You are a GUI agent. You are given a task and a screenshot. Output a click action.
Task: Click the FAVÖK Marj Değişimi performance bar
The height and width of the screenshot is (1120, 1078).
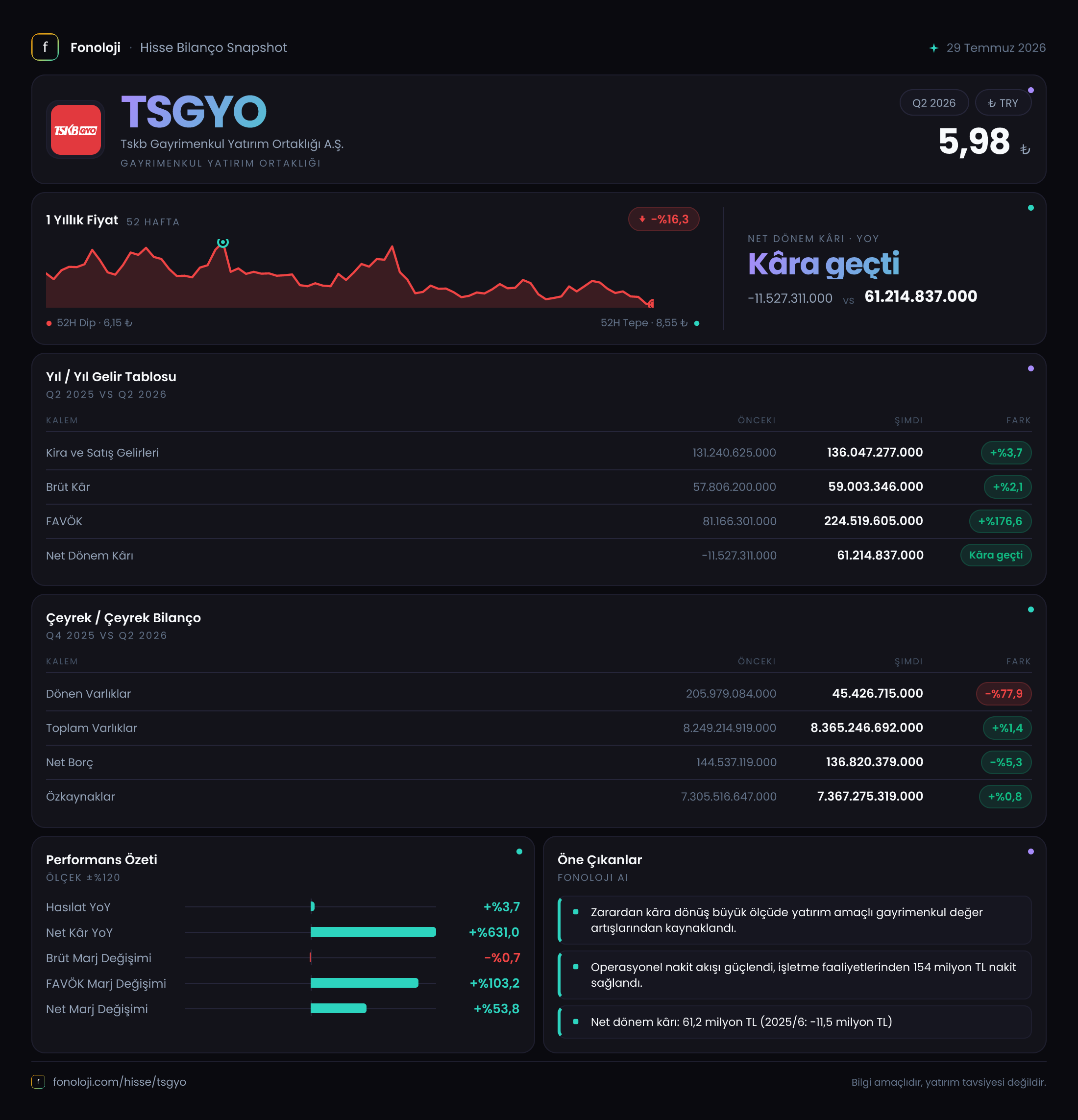[x=365, y=983]
